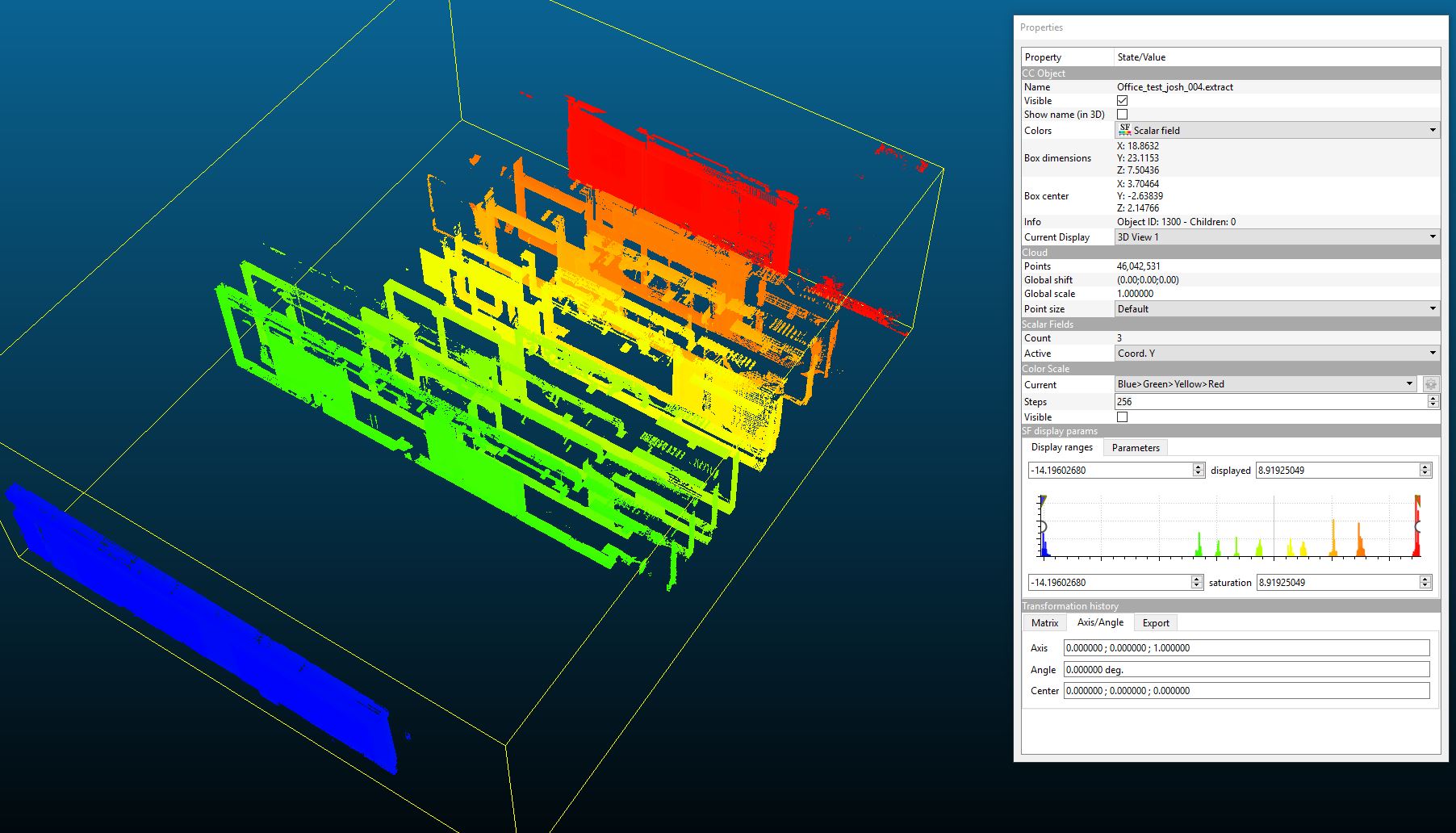Switch to the Parameters tab
Viewport: 1456px width, 833px height.
(1135, 448)
